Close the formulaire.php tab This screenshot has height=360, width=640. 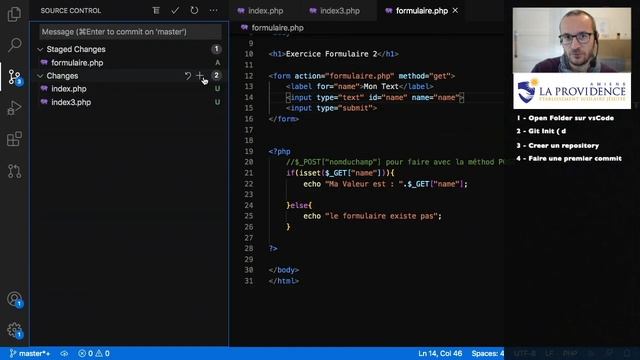(455, 11)
